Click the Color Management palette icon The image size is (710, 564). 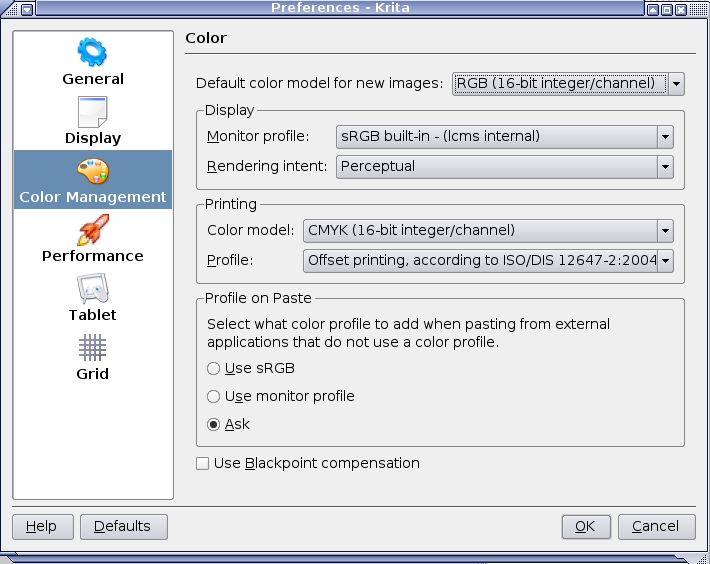click(x=93, y=170)
